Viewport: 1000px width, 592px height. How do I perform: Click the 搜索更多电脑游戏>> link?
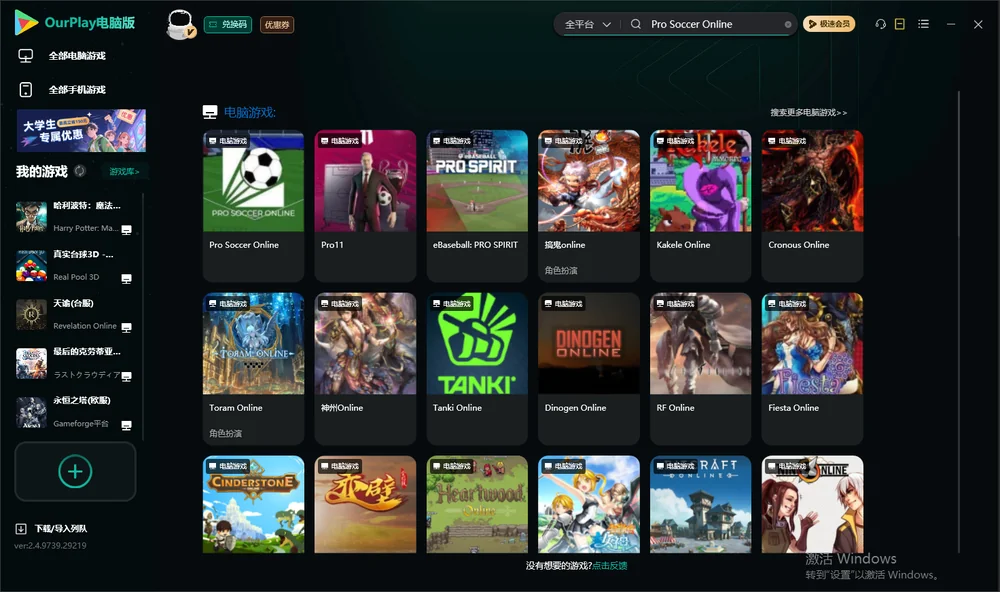808,112
